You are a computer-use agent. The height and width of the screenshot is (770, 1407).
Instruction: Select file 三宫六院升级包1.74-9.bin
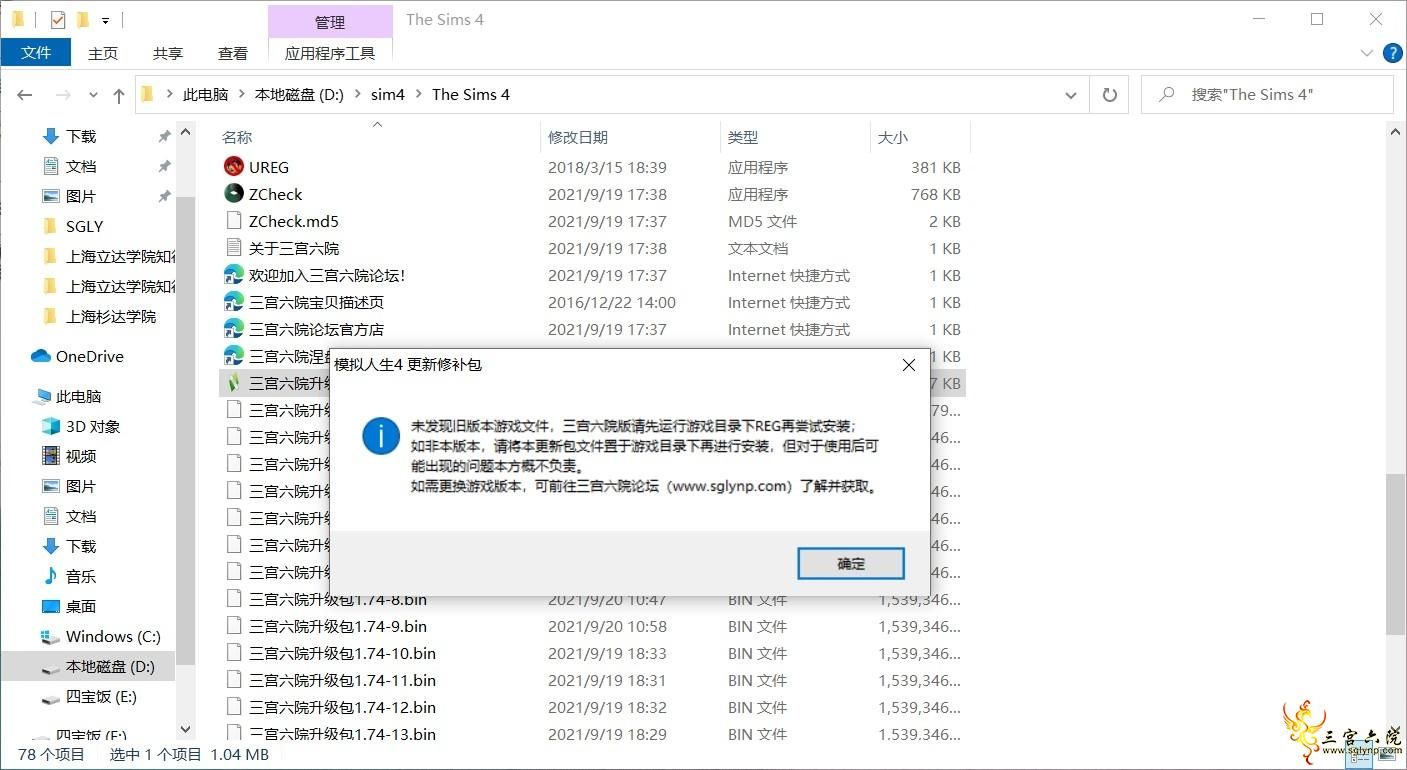pos(337,626)
